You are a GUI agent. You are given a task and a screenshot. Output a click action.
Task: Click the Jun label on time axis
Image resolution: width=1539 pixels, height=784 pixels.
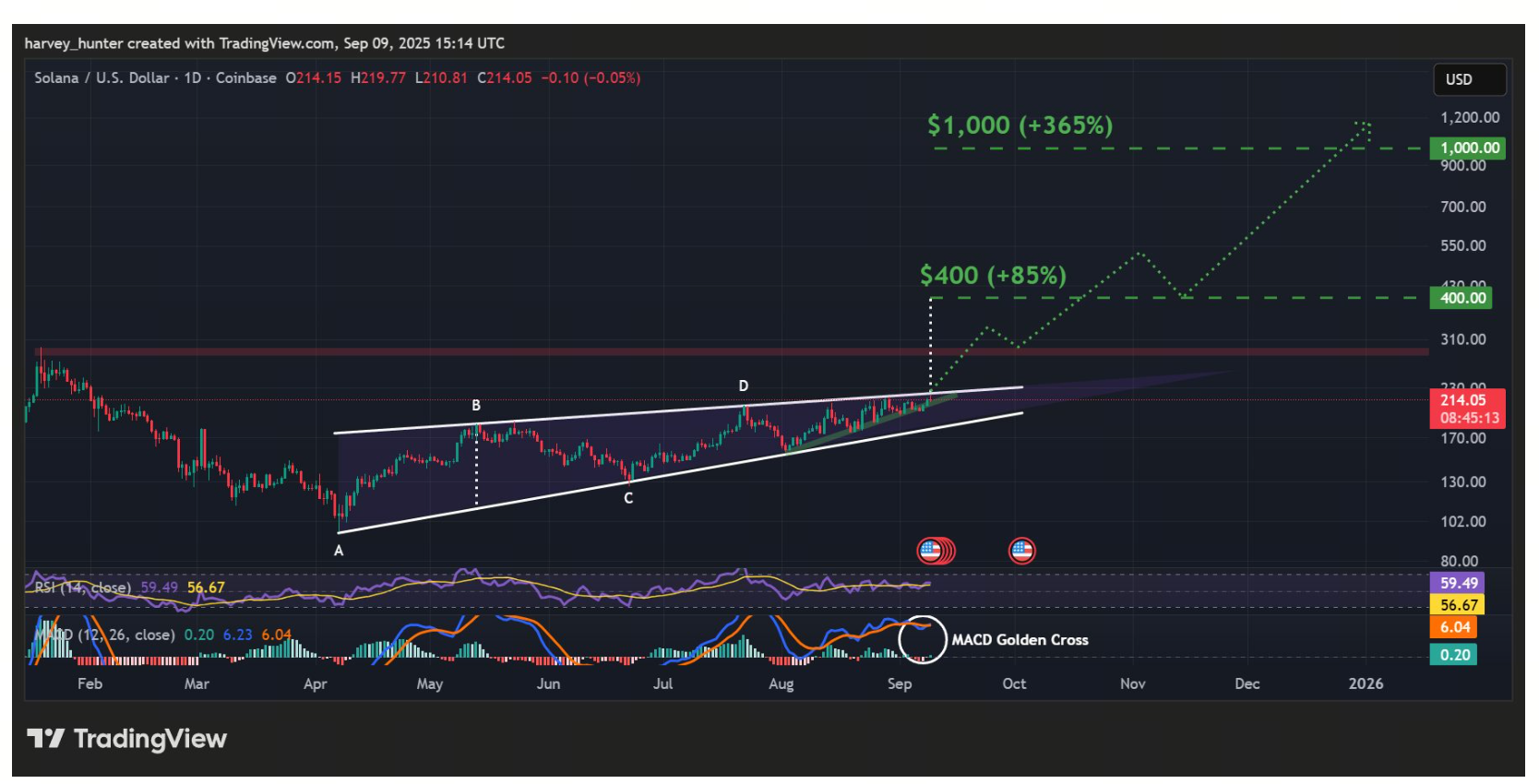click(x=548, y=683)
